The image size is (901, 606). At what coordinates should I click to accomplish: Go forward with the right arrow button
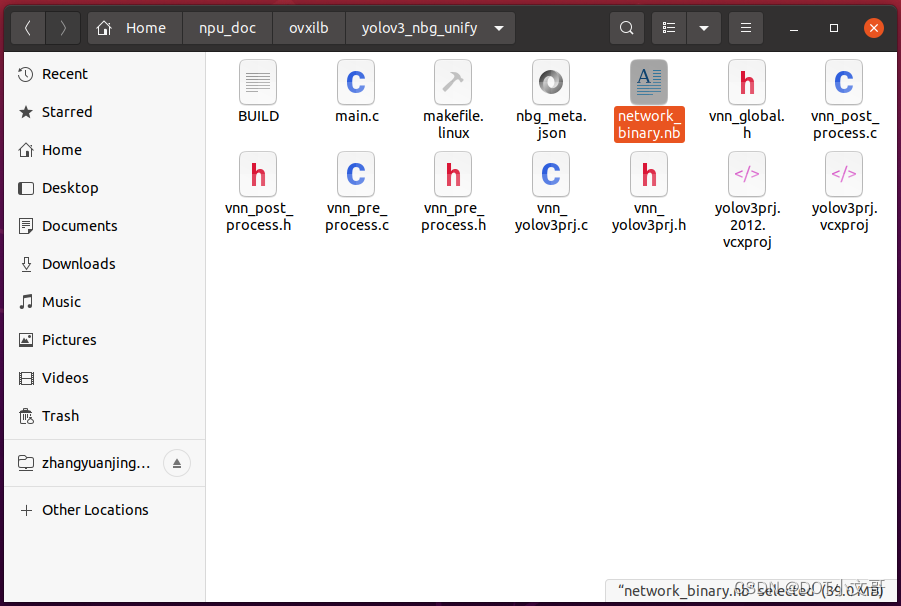[x=63, y=28]
